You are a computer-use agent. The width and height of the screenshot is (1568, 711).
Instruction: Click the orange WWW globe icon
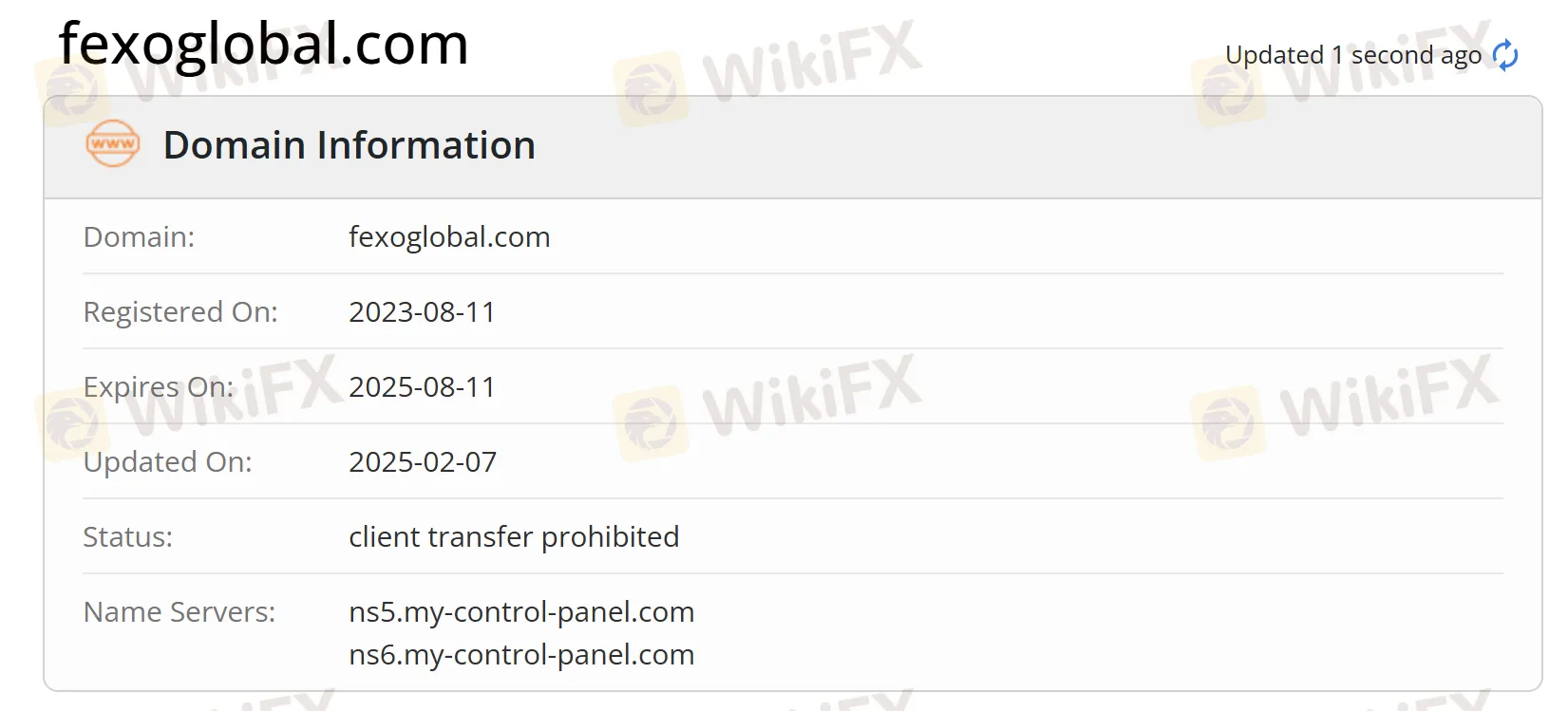(x=111, y=144)
